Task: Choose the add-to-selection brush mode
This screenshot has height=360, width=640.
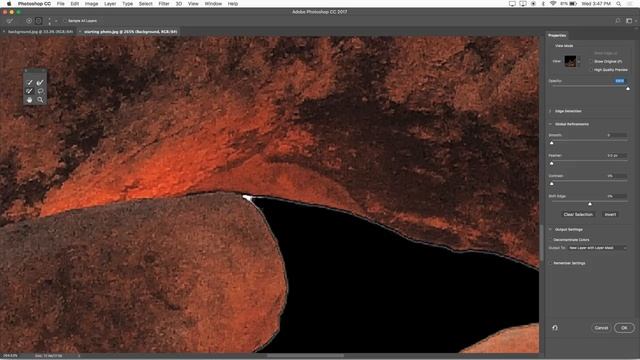Action: coord(29,21)
